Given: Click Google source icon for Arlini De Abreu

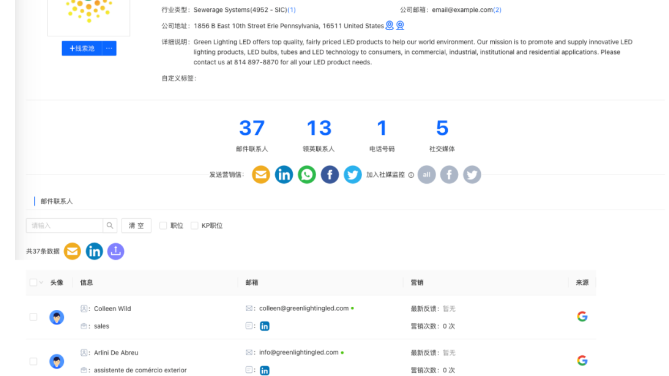Looking at the screenshot, I should click(582, 361).
